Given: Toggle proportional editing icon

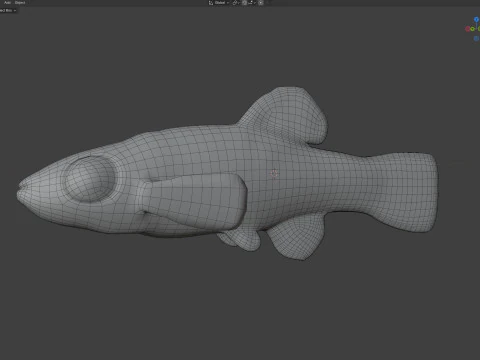Looking at the screenshot, I should (x=261, y=3).
